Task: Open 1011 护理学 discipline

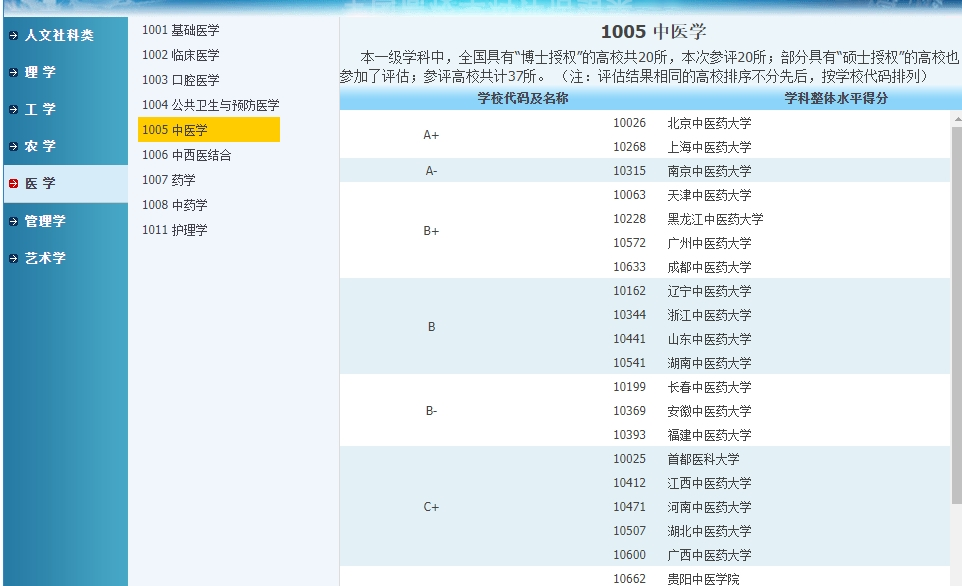Action: point(175,230)
